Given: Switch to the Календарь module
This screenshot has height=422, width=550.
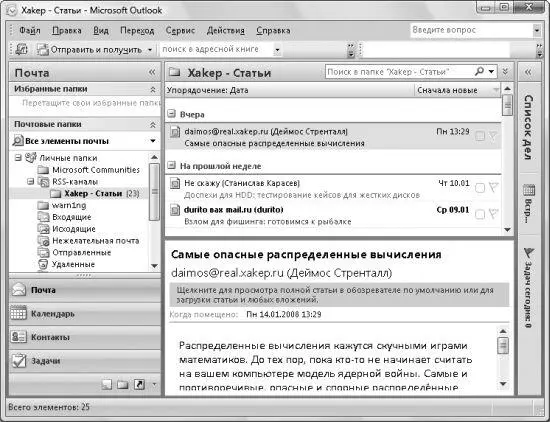Looking at the screenshot, I should 85,314.
